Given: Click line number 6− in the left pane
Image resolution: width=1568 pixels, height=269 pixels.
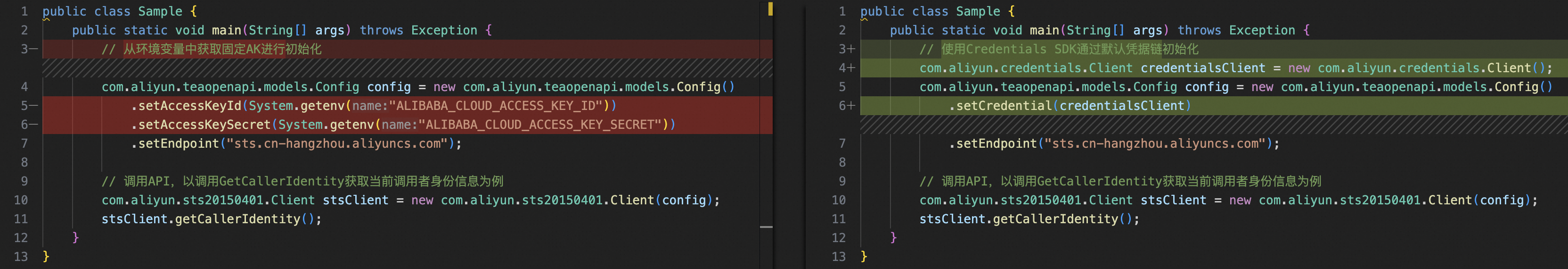Looking at the screenshot, I should [29, 125].
